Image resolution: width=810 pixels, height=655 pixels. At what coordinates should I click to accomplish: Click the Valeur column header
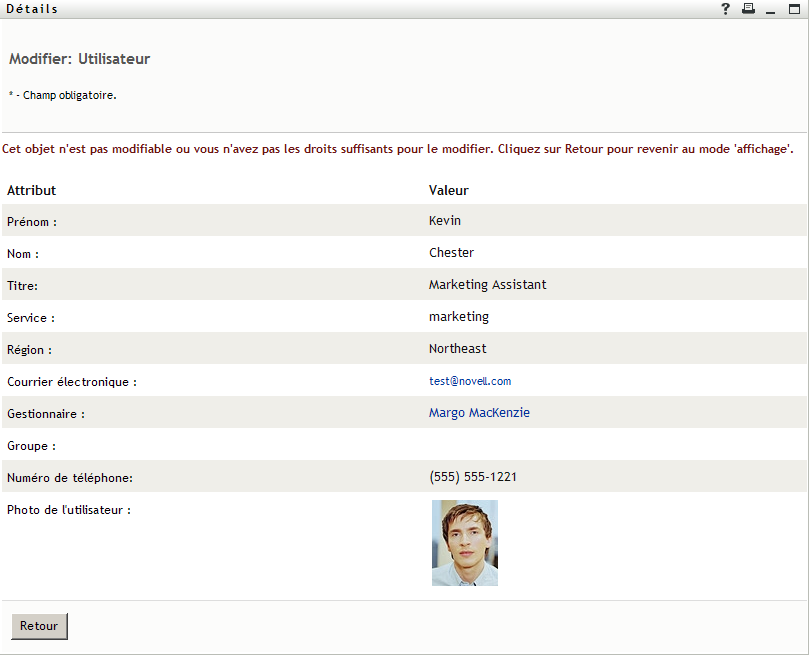point(449,190)
